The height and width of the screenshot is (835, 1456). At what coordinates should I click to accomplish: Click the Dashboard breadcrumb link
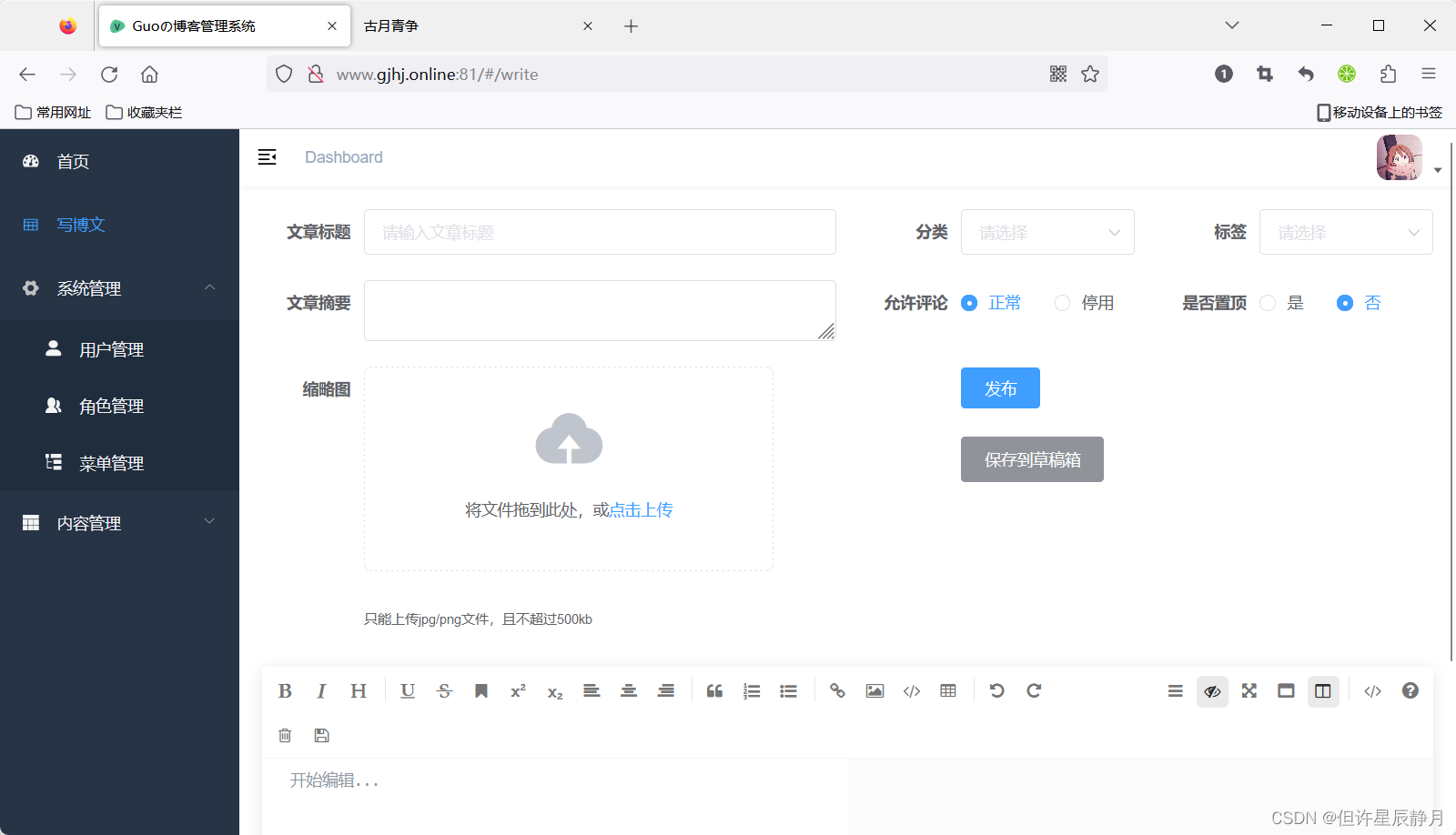(x=344, y=157)
